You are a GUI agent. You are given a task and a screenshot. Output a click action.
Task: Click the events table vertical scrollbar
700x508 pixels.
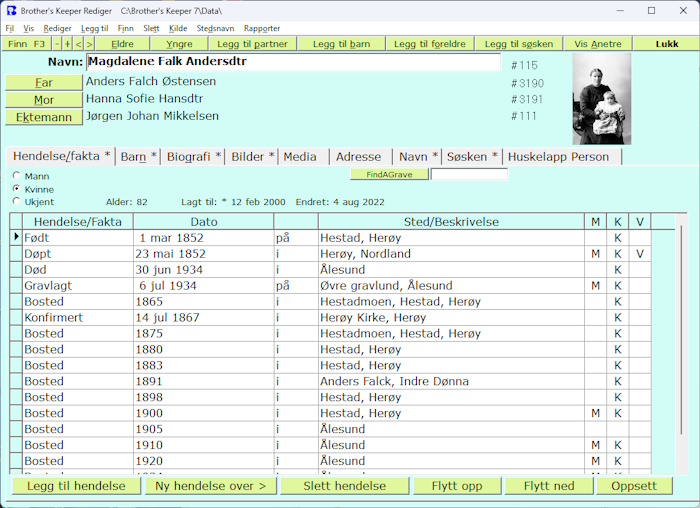682,340
